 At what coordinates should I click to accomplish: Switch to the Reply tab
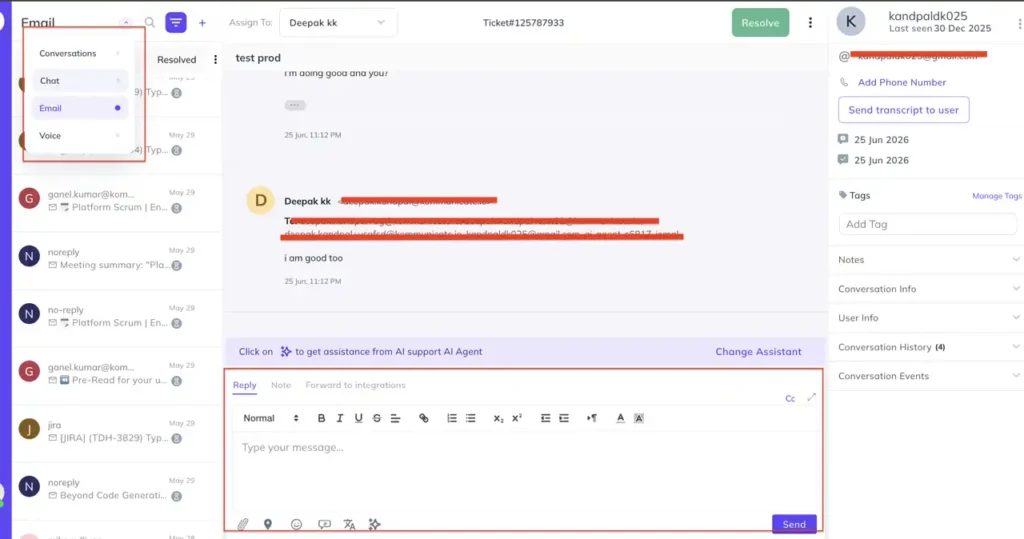click(x=245, y=385)
